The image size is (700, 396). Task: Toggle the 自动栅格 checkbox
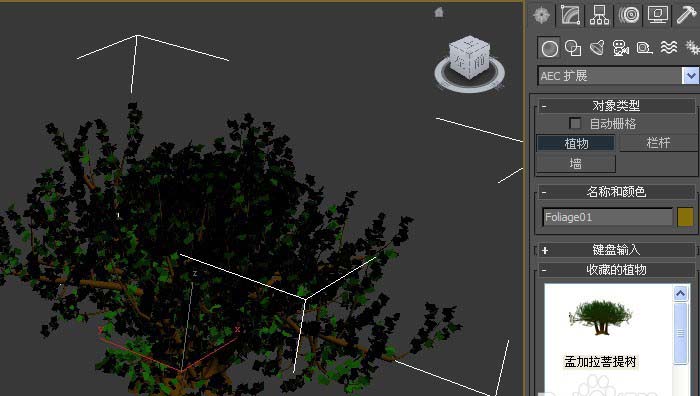point(575,123)
